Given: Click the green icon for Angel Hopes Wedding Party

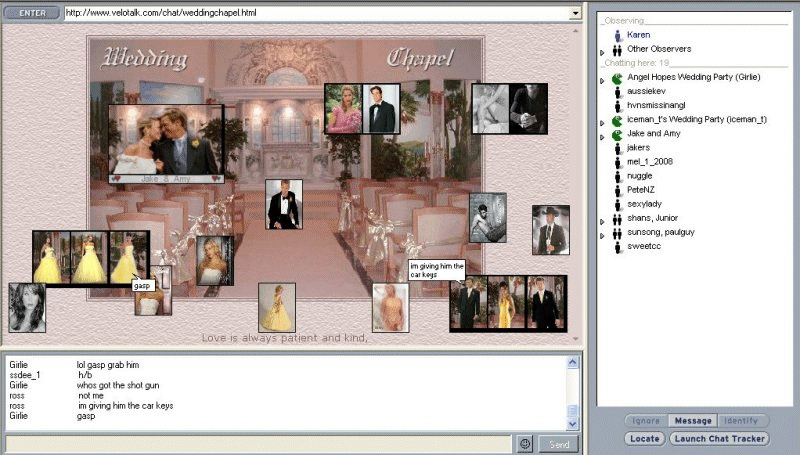Looking at the screenshot, I should (617, 77).
